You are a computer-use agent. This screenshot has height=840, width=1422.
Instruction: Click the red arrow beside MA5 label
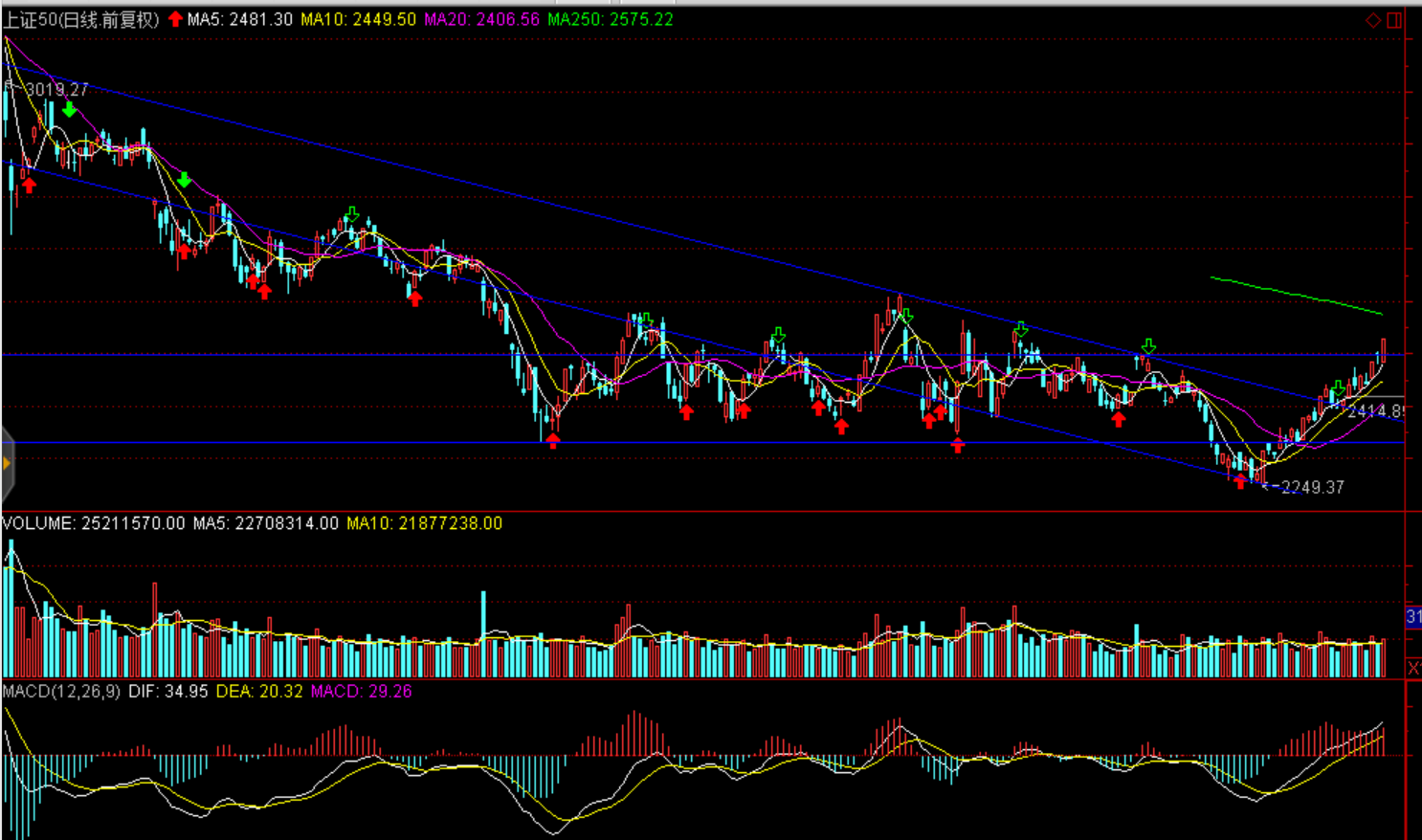click(x=175, y=19)
